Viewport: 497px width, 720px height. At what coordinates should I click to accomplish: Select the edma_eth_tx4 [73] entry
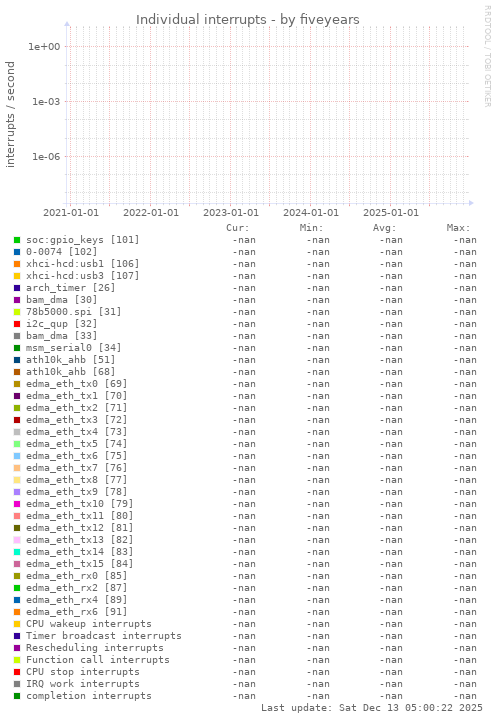click(x=76, y=432)
